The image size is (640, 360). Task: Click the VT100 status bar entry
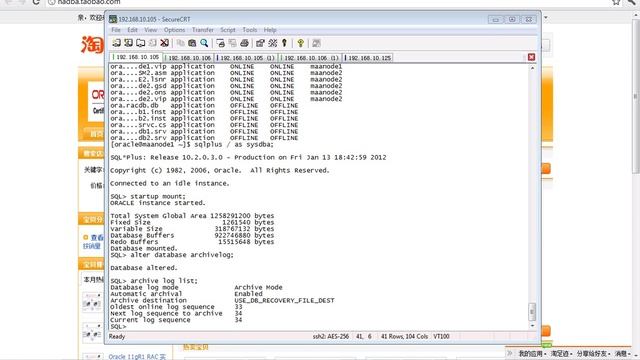point(441,336)
